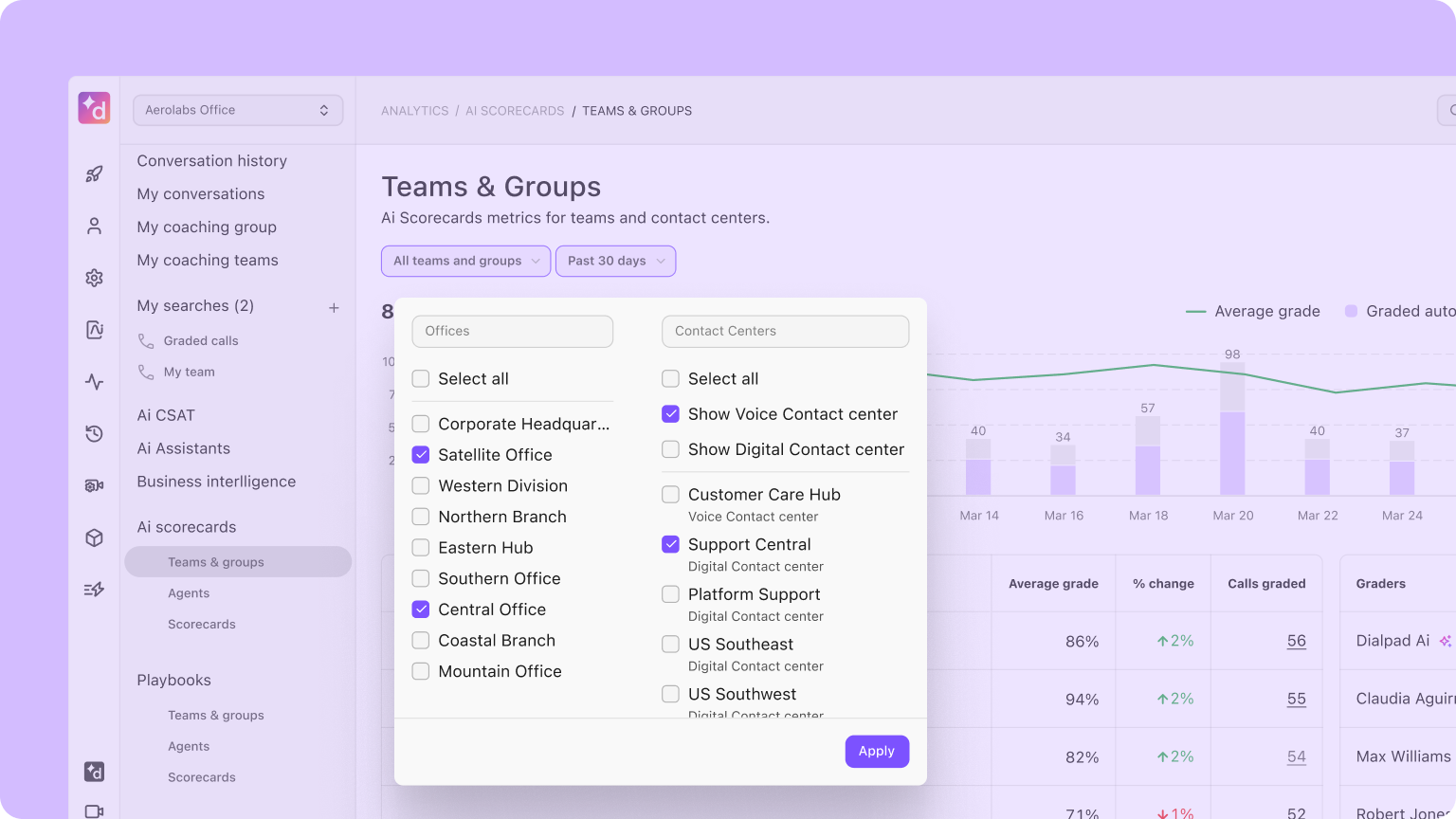
Task: Open the activity pulse icon in sidebar
Action: [93, 381]
